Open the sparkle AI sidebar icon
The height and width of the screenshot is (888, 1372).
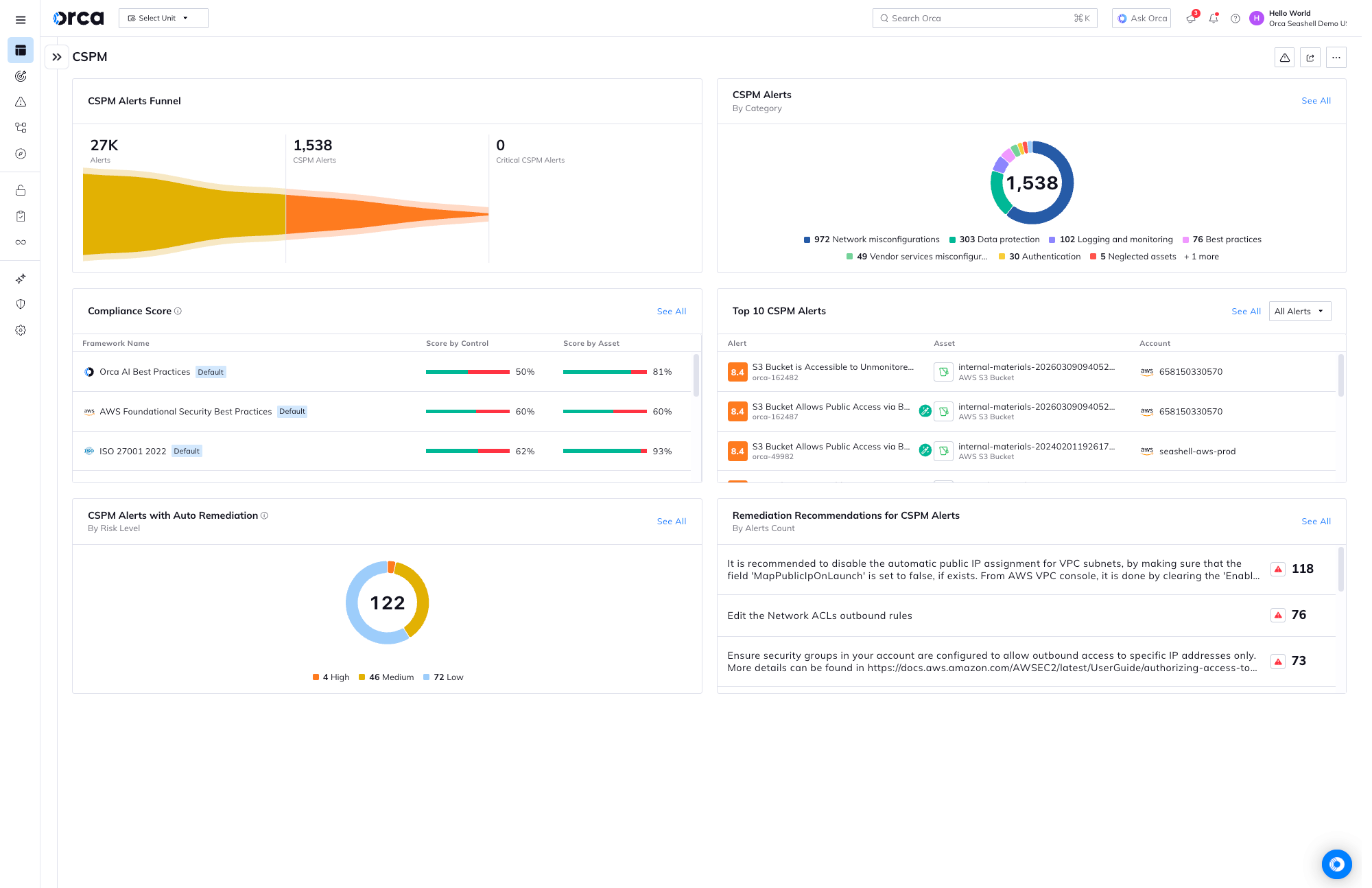click(x=21, y=279)
